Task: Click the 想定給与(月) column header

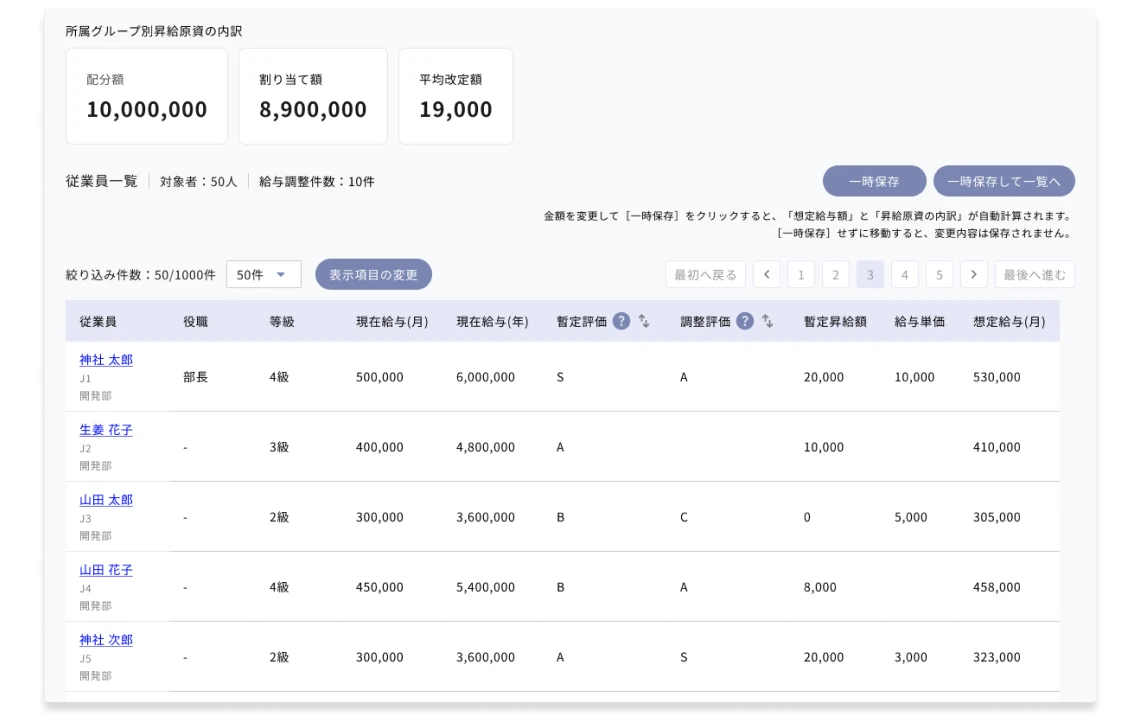Action: (x=1009, y=321)
